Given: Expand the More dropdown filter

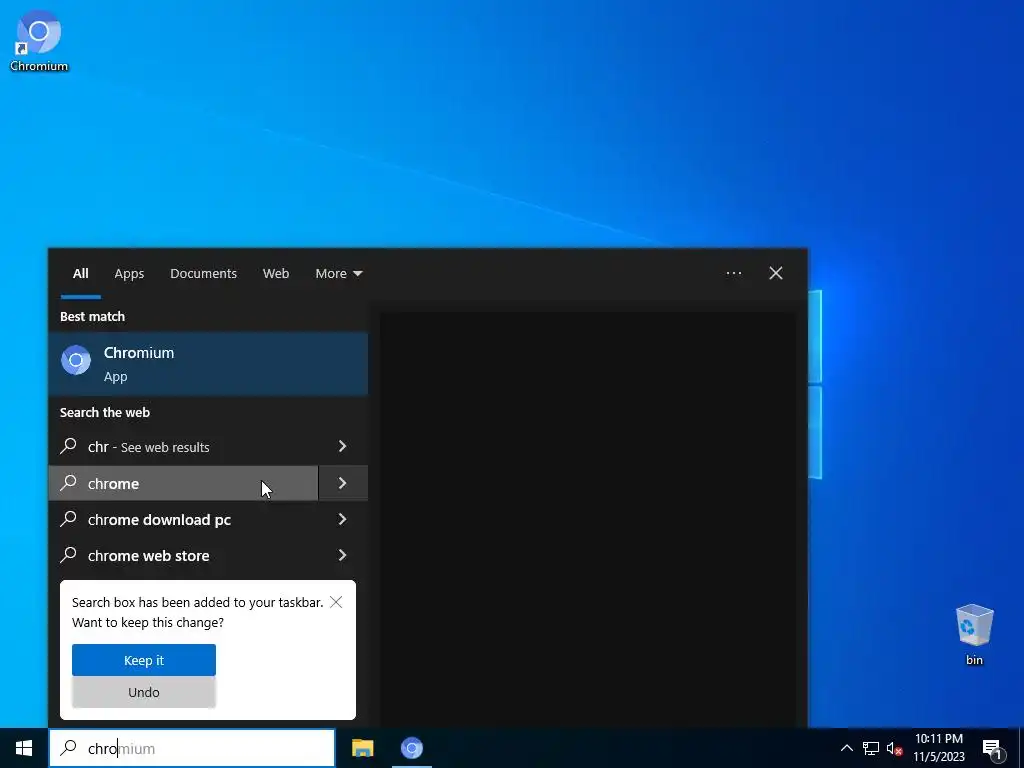Looking at the screenshot, I should [338, 274].
